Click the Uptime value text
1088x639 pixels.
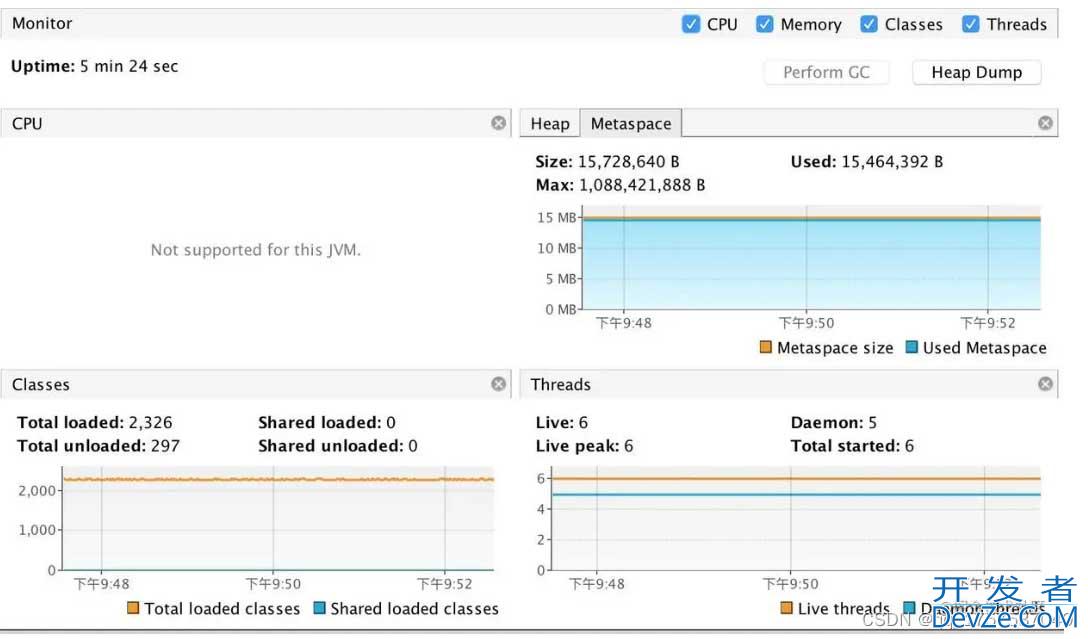coord(129,66)
